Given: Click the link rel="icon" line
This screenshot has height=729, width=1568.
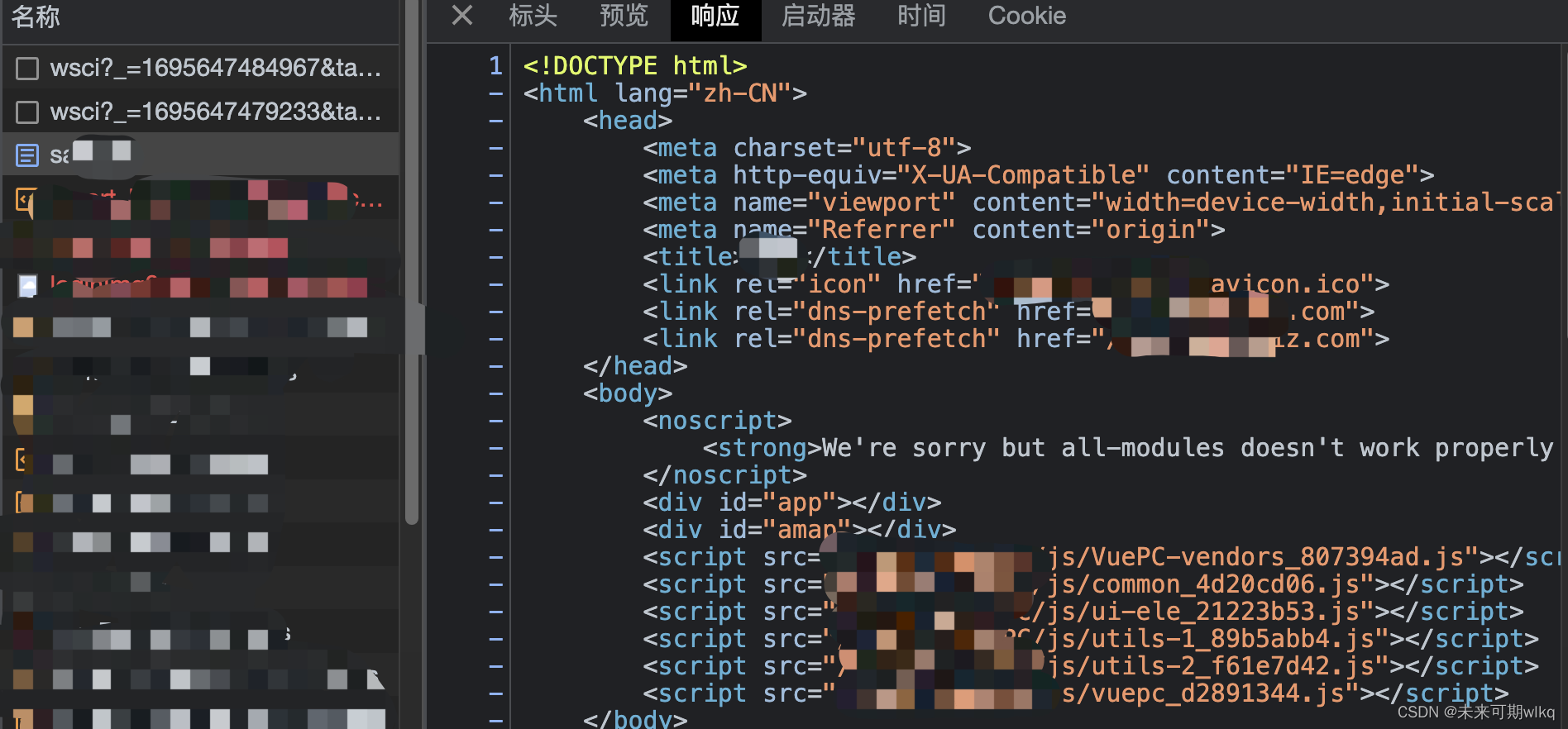Looking at the screenshot, I should (x=1016, y=283).
